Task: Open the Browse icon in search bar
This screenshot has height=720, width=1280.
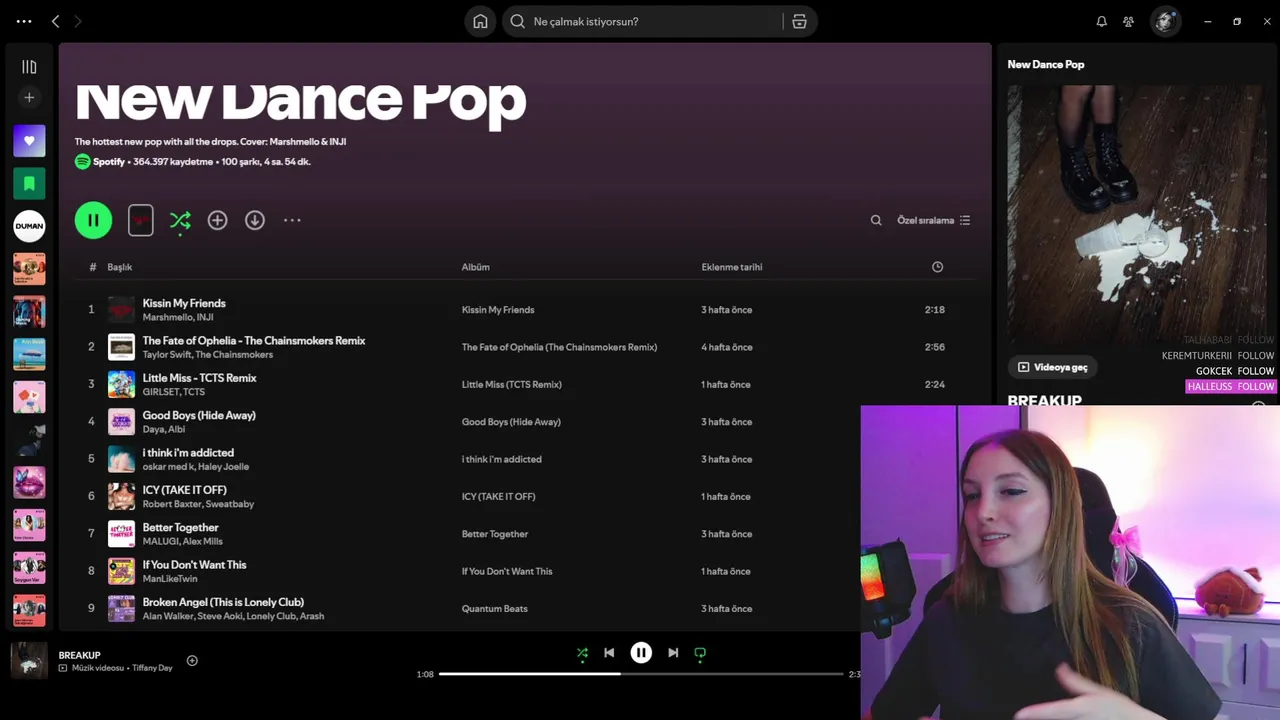Action: pos(799,21)
